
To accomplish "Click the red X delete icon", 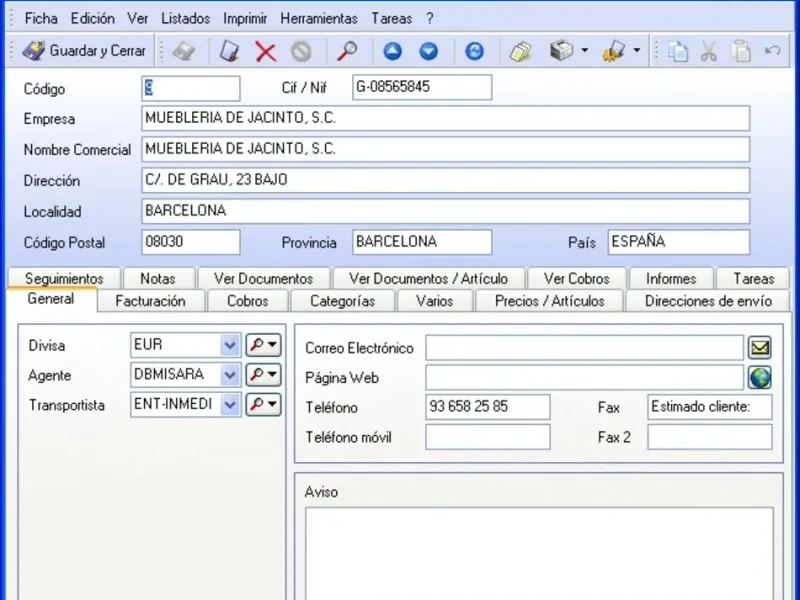I will (265, 51).
